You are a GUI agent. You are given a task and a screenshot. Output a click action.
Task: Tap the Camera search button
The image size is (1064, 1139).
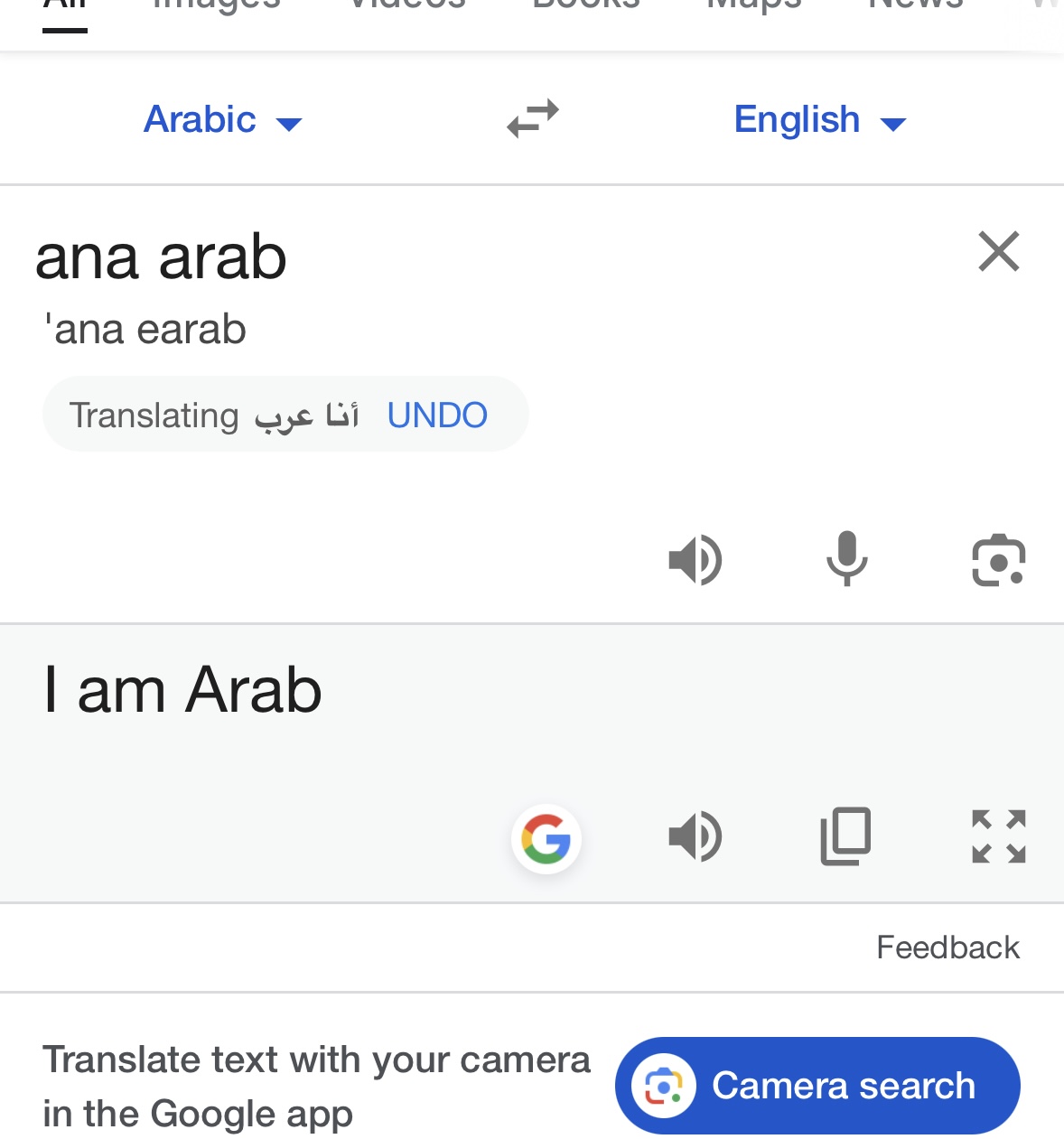pos(817,1086)
